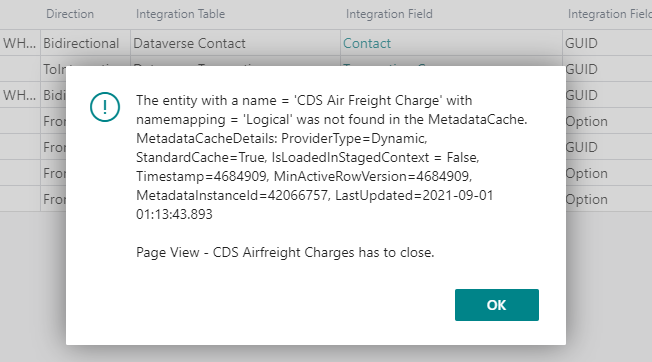
Task: Click the 'Page View - CDS Airfreight Charges' message
Action: coord(285,252)
